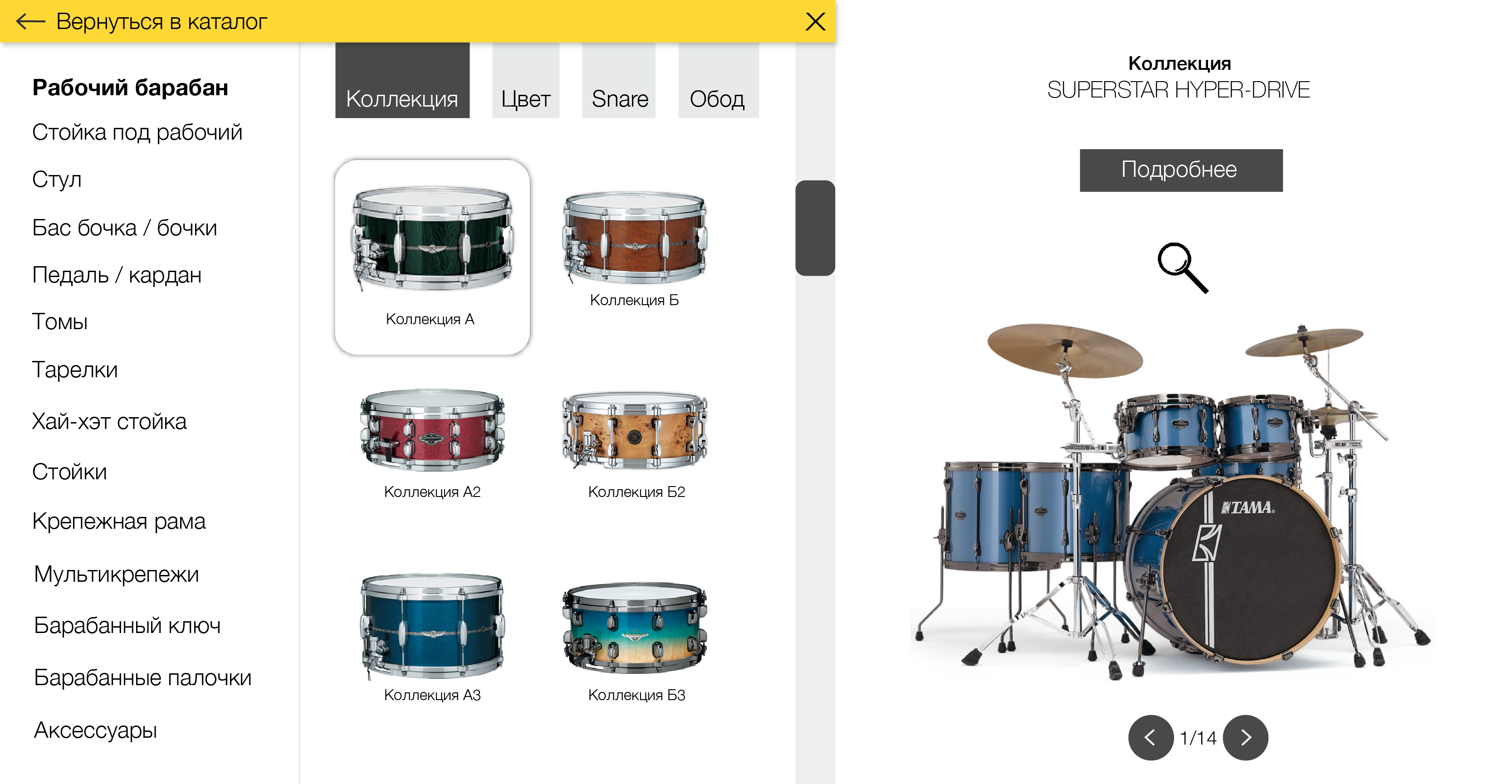Open the Snare tab

(x=619, y=80)
